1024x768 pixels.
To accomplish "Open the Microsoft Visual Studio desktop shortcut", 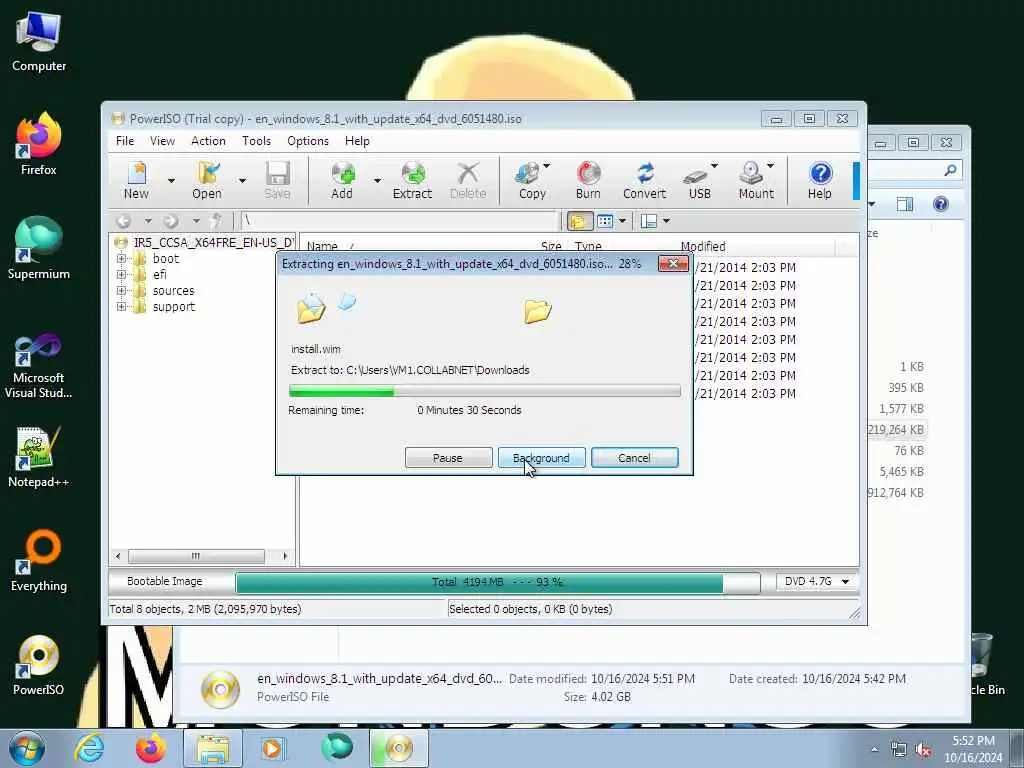I will (x=39, y=366).
